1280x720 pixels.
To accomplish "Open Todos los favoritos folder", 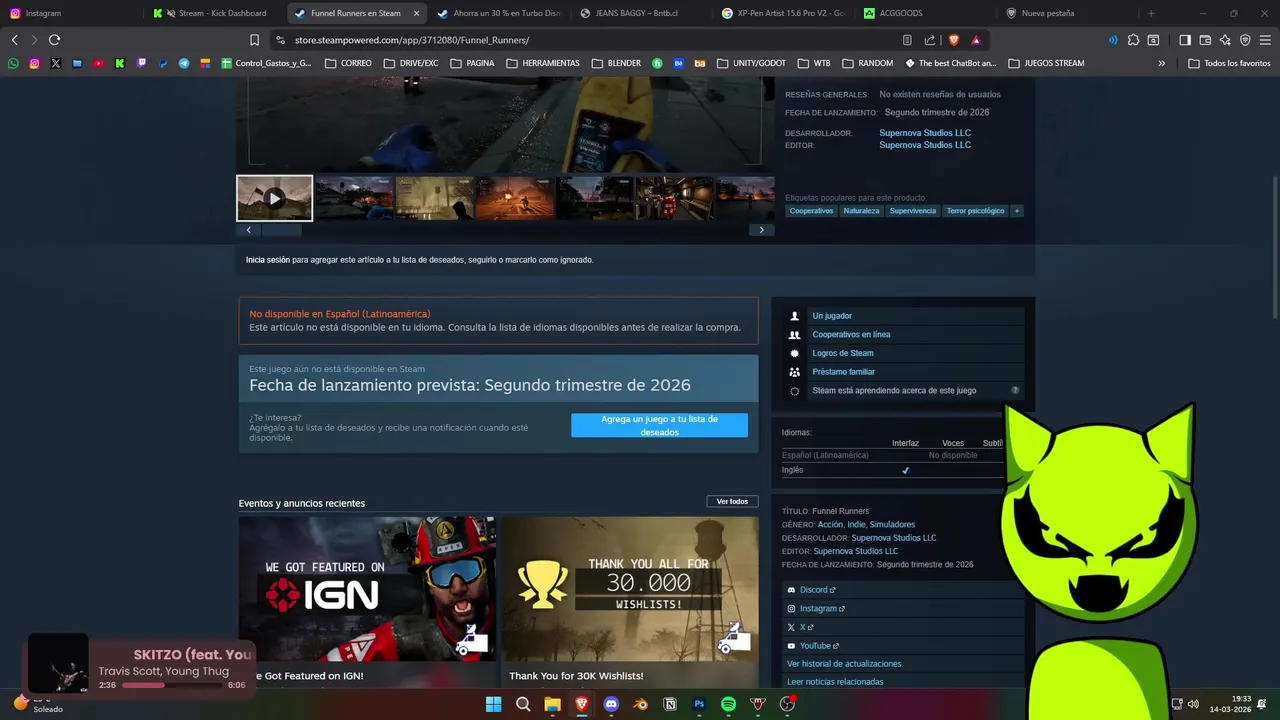I will [x=1229, y=63].
